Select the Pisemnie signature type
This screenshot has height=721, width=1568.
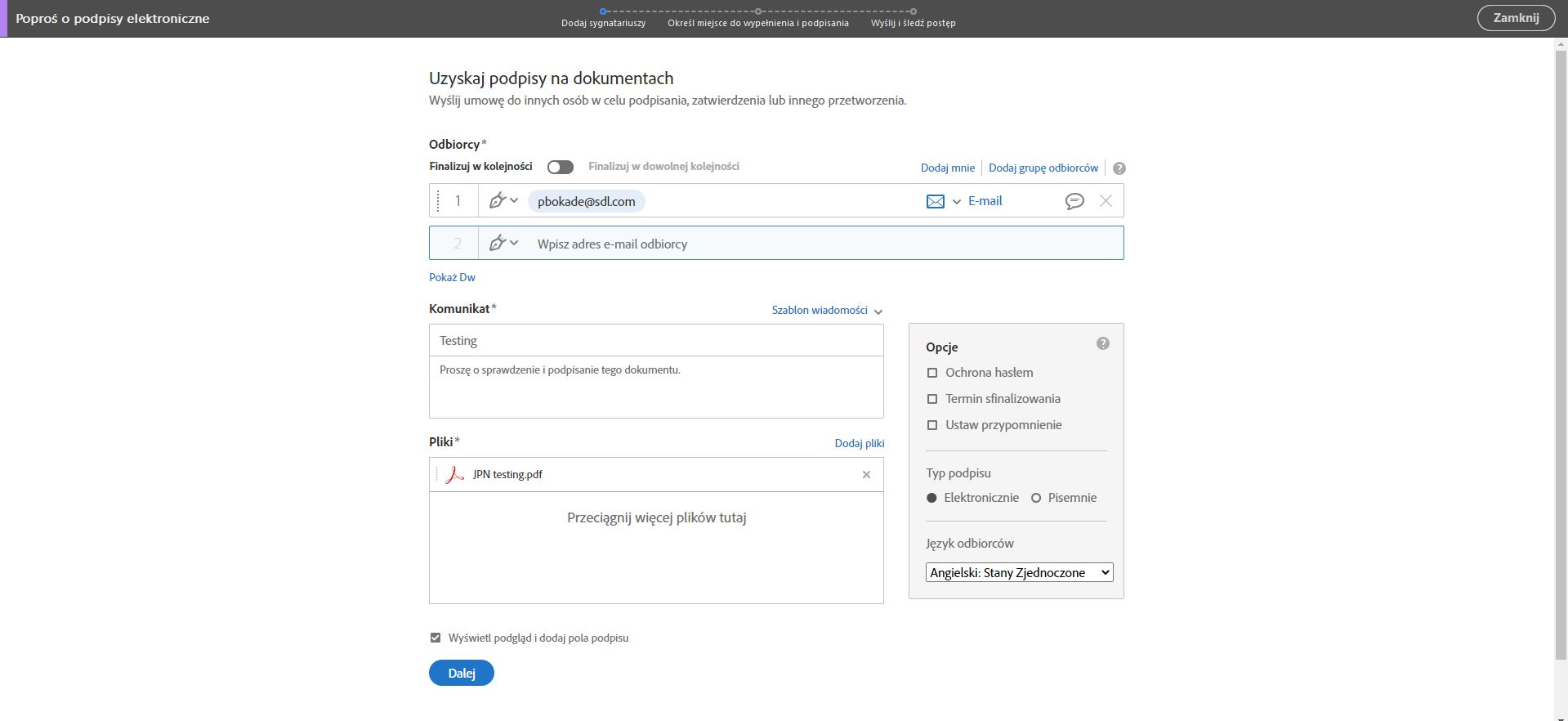click(1036, 498)
